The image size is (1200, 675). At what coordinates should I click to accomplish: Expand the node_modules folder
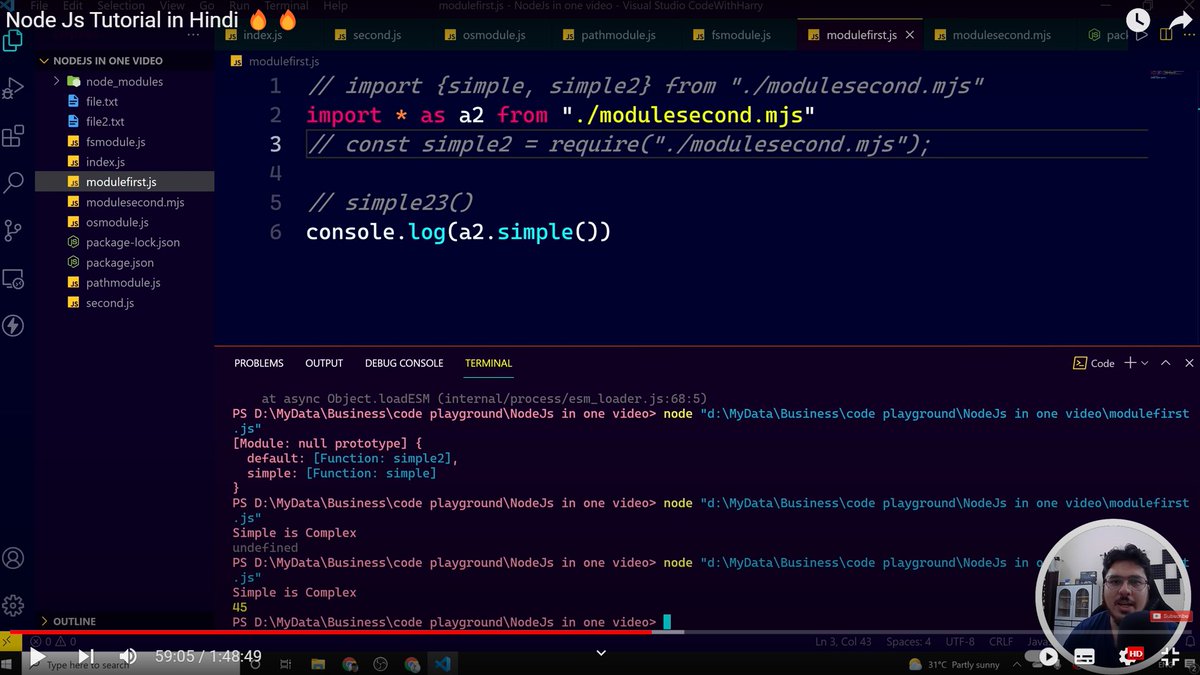coord(123,81)
